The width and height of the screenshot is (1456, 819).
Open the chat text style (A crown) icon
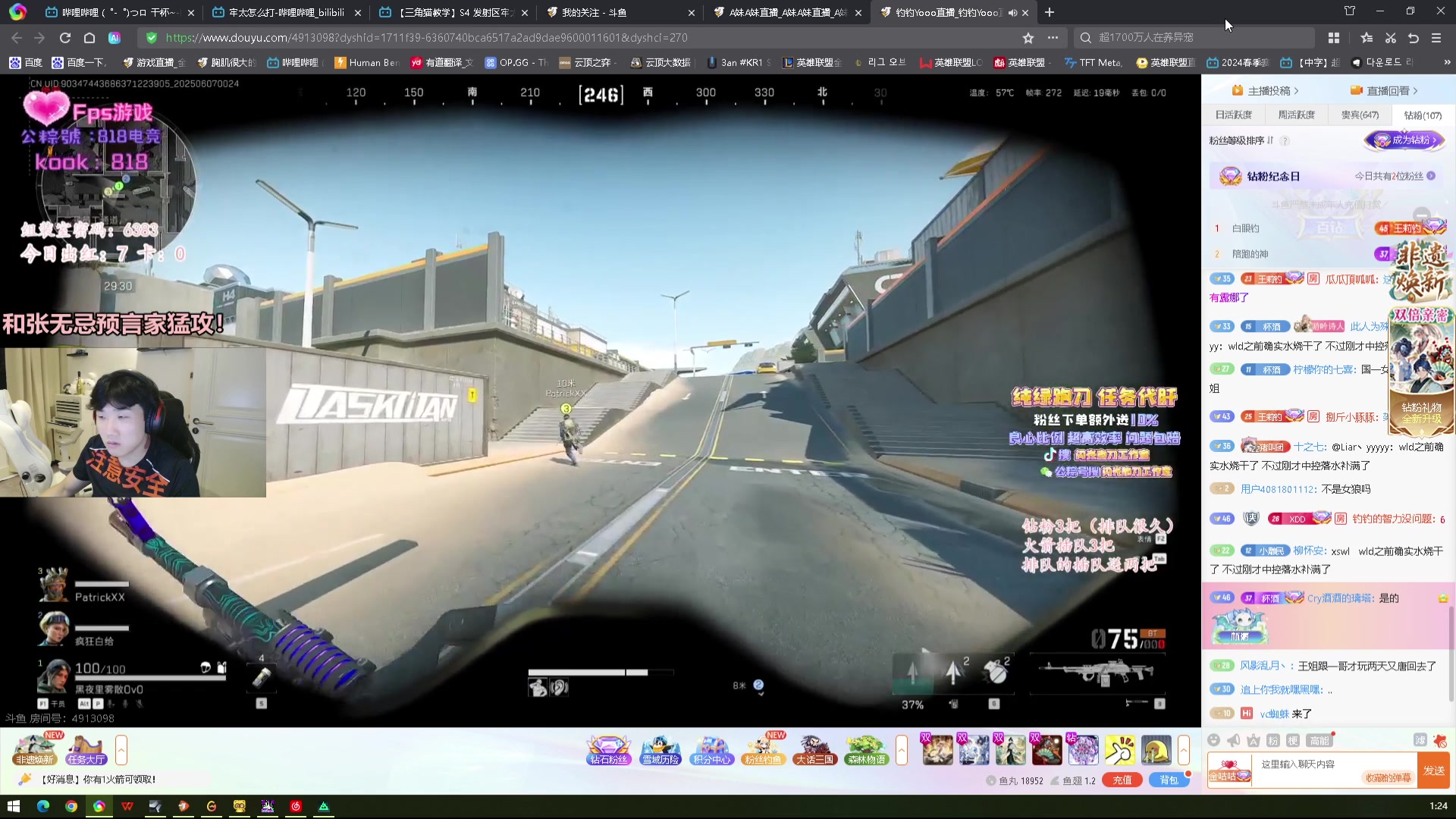pos(1254,740)
